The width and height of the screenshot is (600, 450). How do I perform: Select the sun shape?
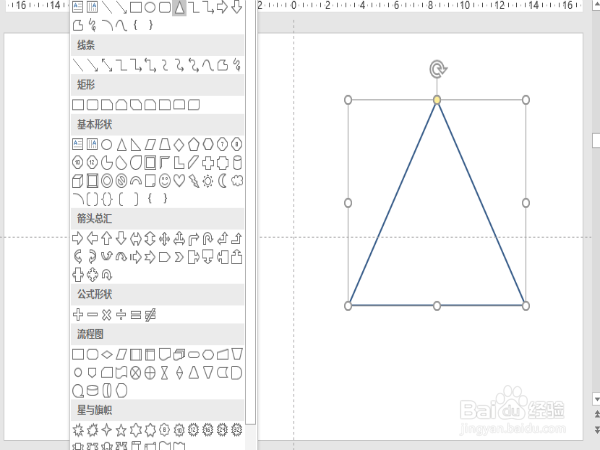208,181
